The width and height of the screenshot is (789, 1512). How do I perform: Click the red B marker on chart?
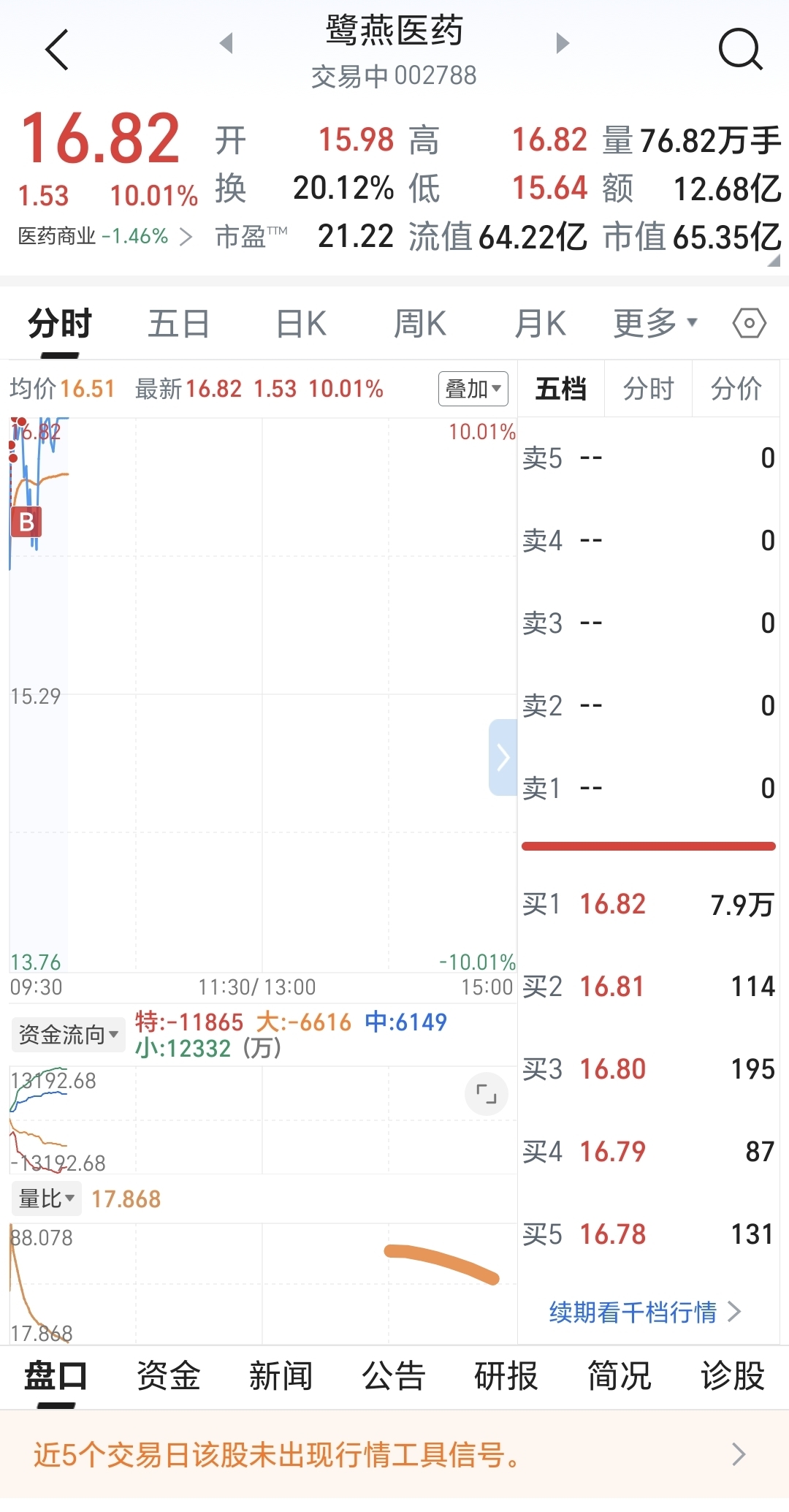coord(26,522)
